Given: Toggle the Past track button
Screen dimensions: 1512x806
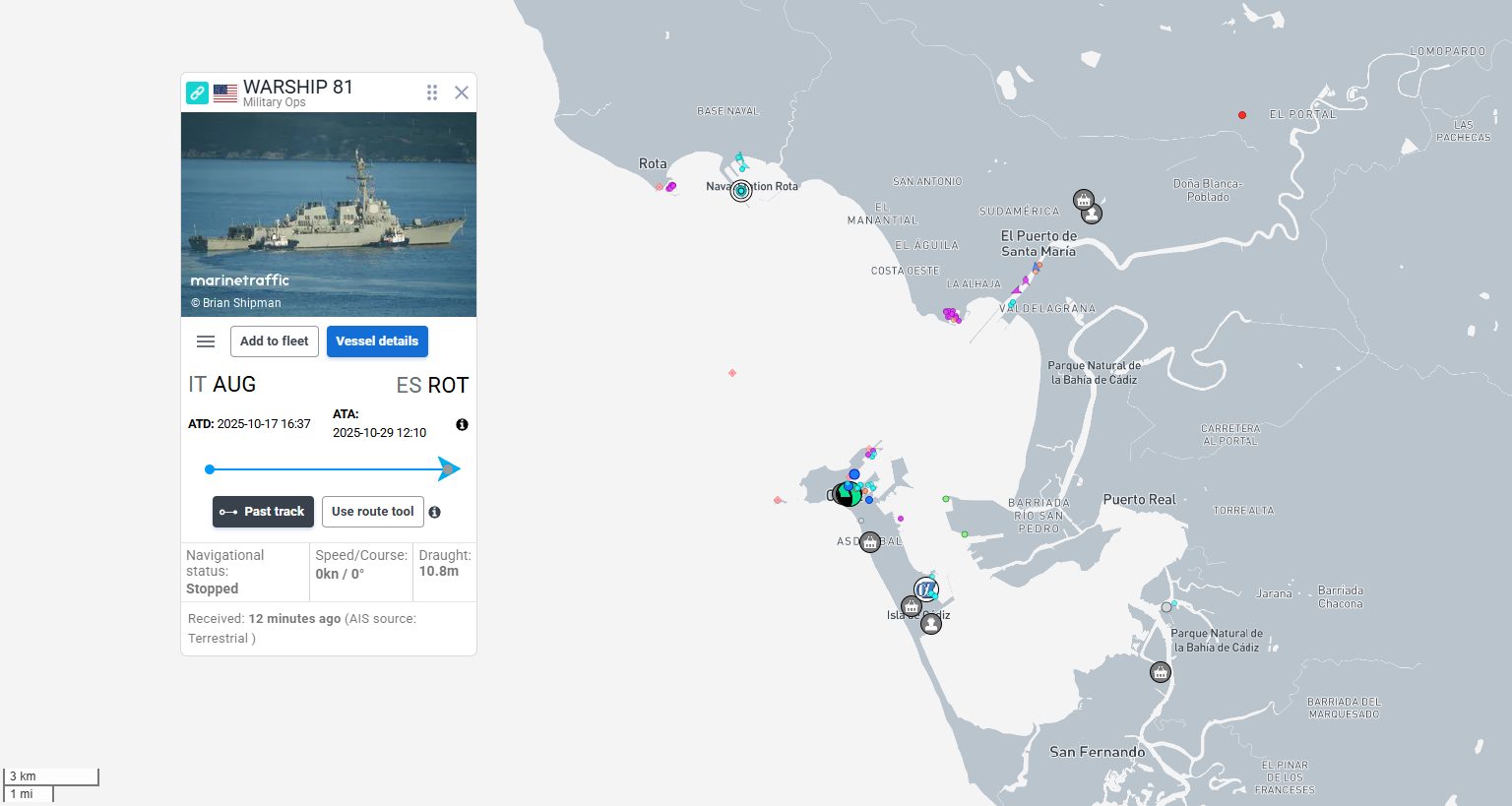Looking at the screenshot, I should point(263,512).
